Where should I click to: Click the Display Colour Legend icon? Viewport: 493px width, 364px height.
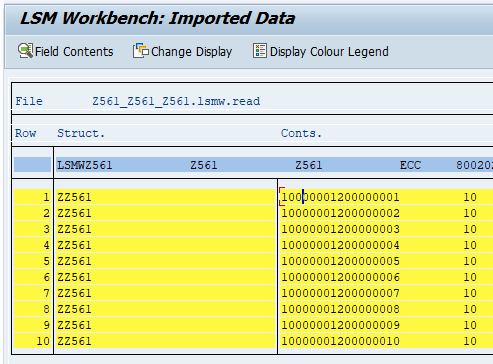point(260,51)
